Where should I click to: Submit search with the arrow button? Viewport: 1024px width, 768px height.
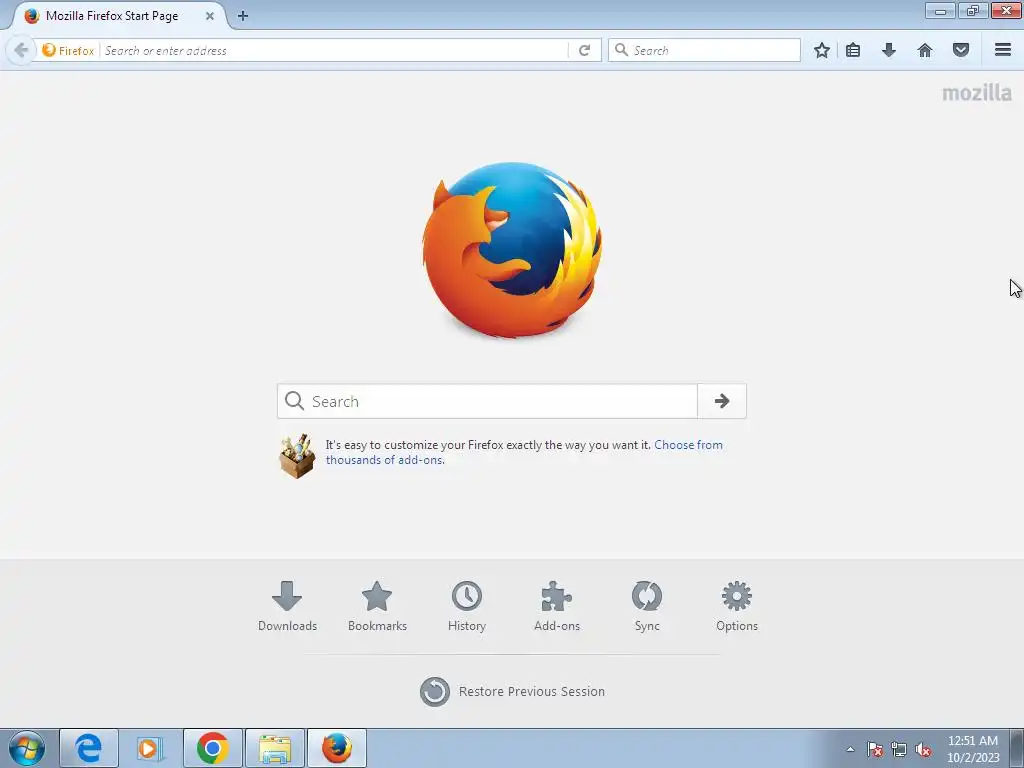coord(722,401)
